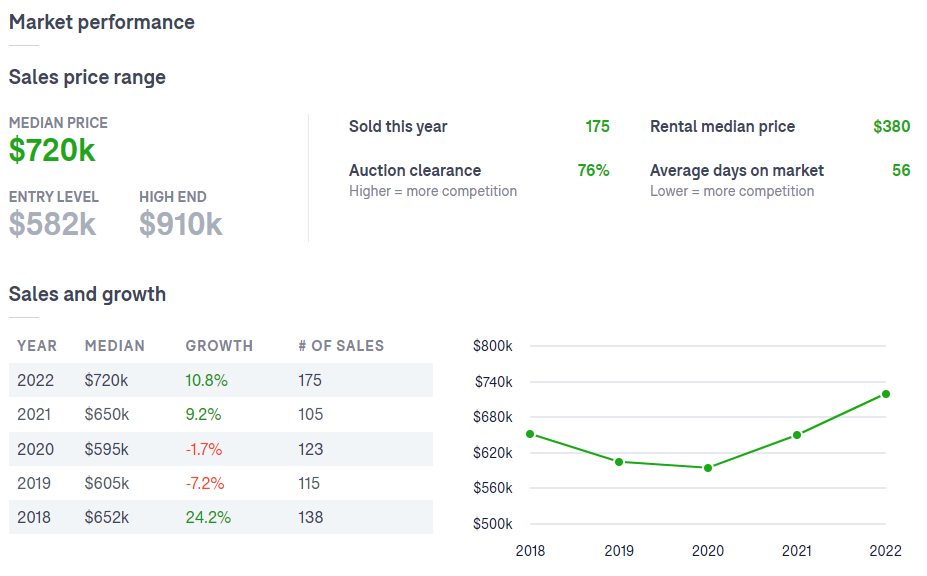Click the 2019 data point on chart
Viewport: 927px width, 576px height.
click(x=619, y=462)
